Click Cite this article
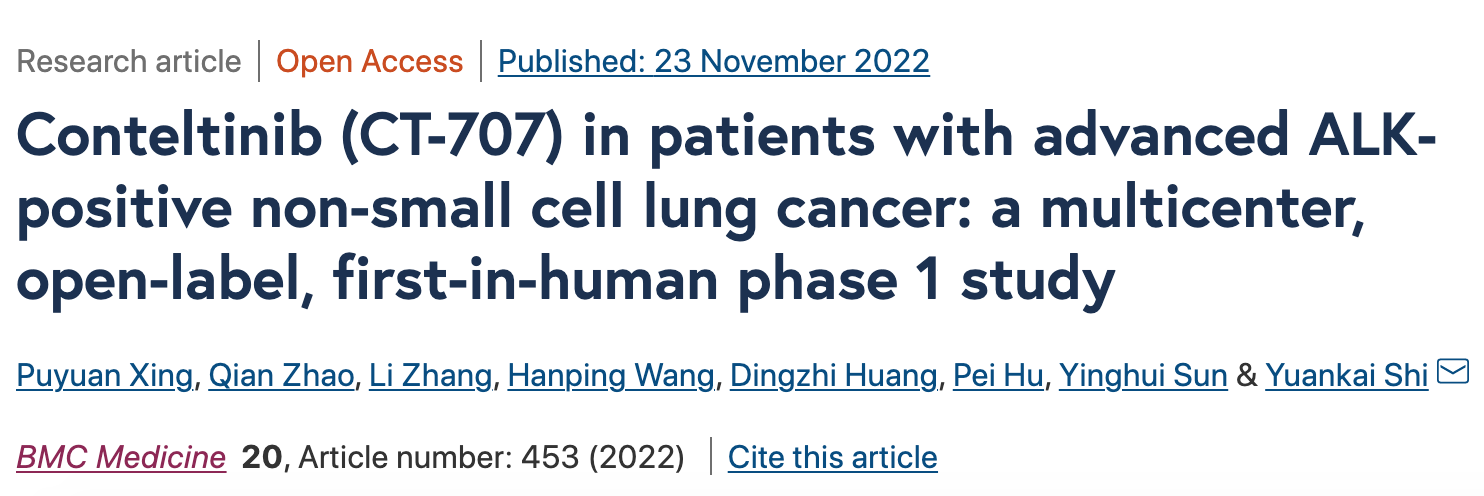The height and width of the screenshot is (496, 1484). pyautogui.click(x=833, y=458)
